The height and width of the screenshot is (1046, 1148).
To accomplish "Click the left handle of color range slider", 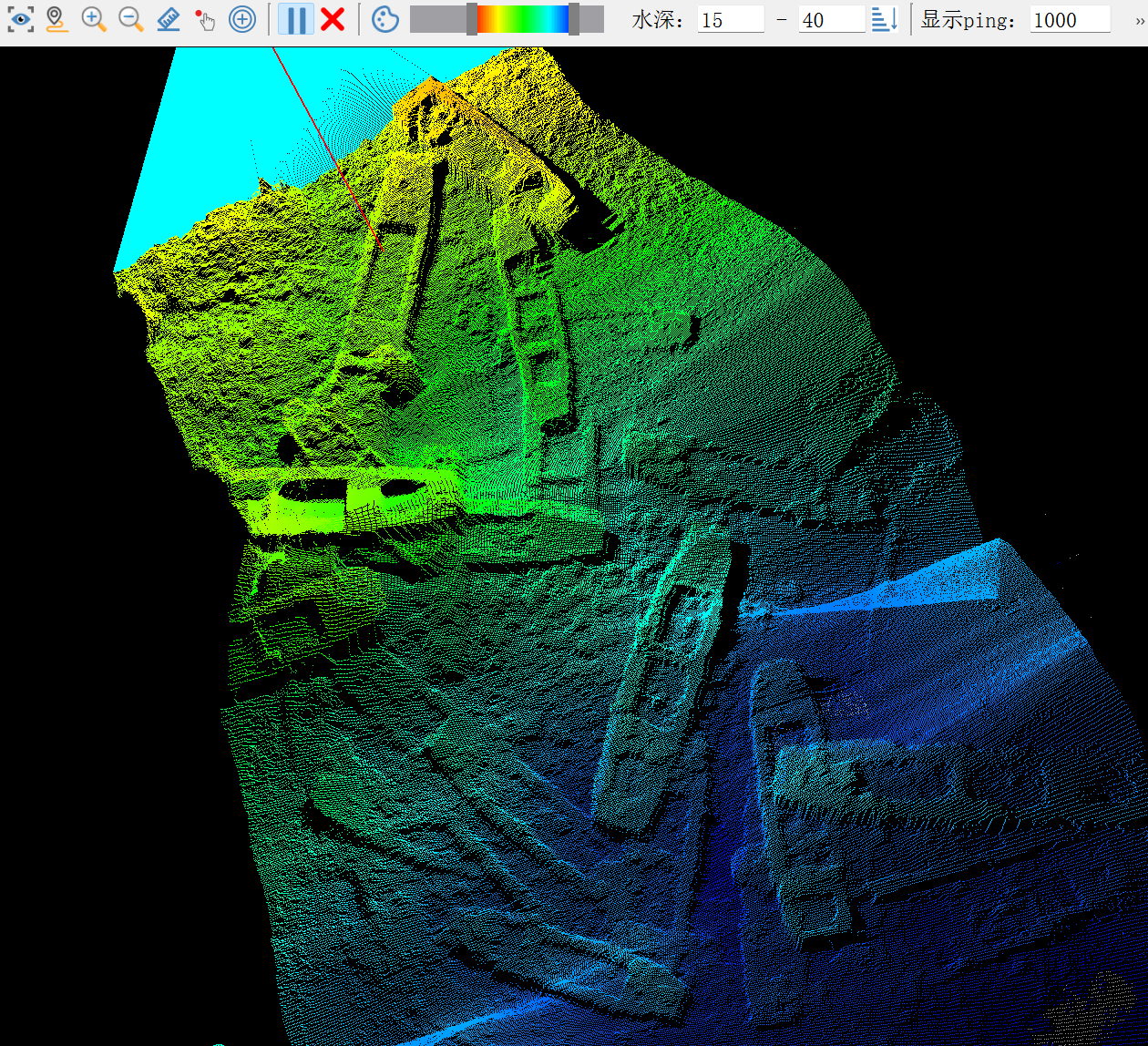I will tap(471, 19).
